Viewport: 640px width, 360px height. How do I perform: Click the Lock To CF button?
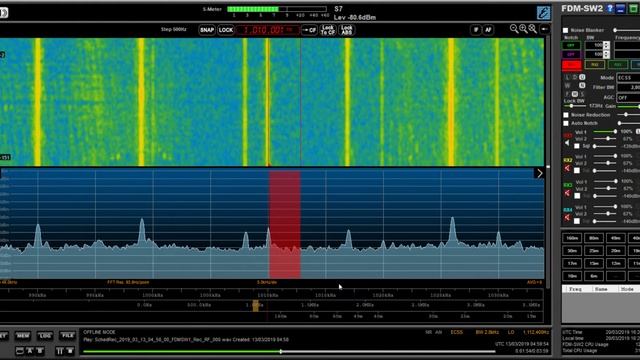coord(328,30)
